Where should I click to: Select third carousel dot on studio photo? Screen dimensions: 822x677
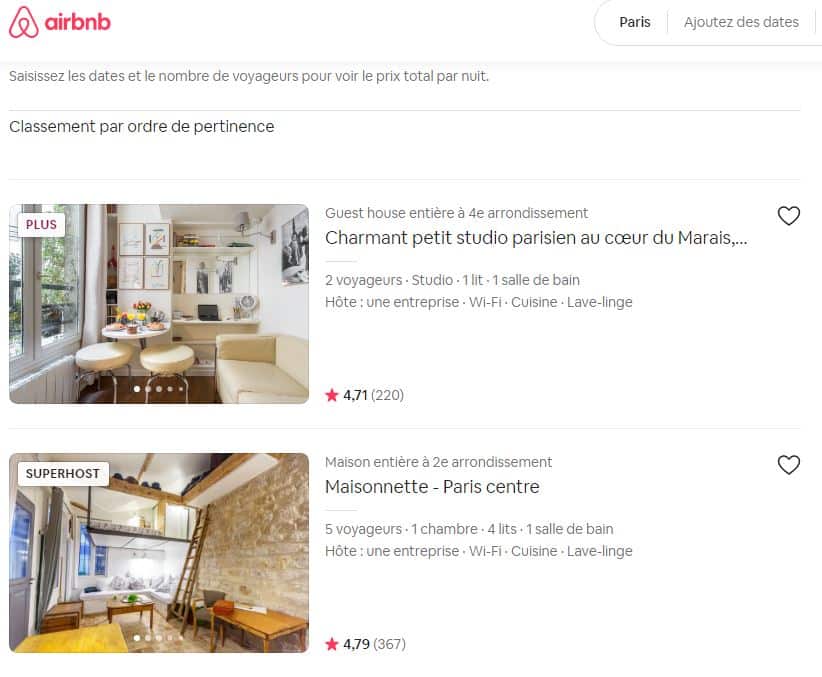(x=159, y=389)
